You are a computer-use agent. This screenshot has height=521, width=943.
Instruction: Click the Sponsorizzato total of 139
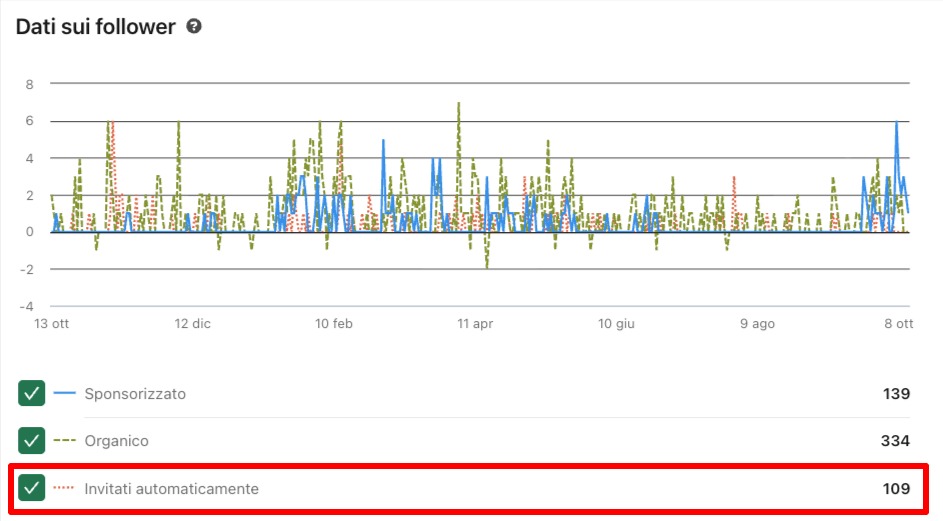[895, 394]
